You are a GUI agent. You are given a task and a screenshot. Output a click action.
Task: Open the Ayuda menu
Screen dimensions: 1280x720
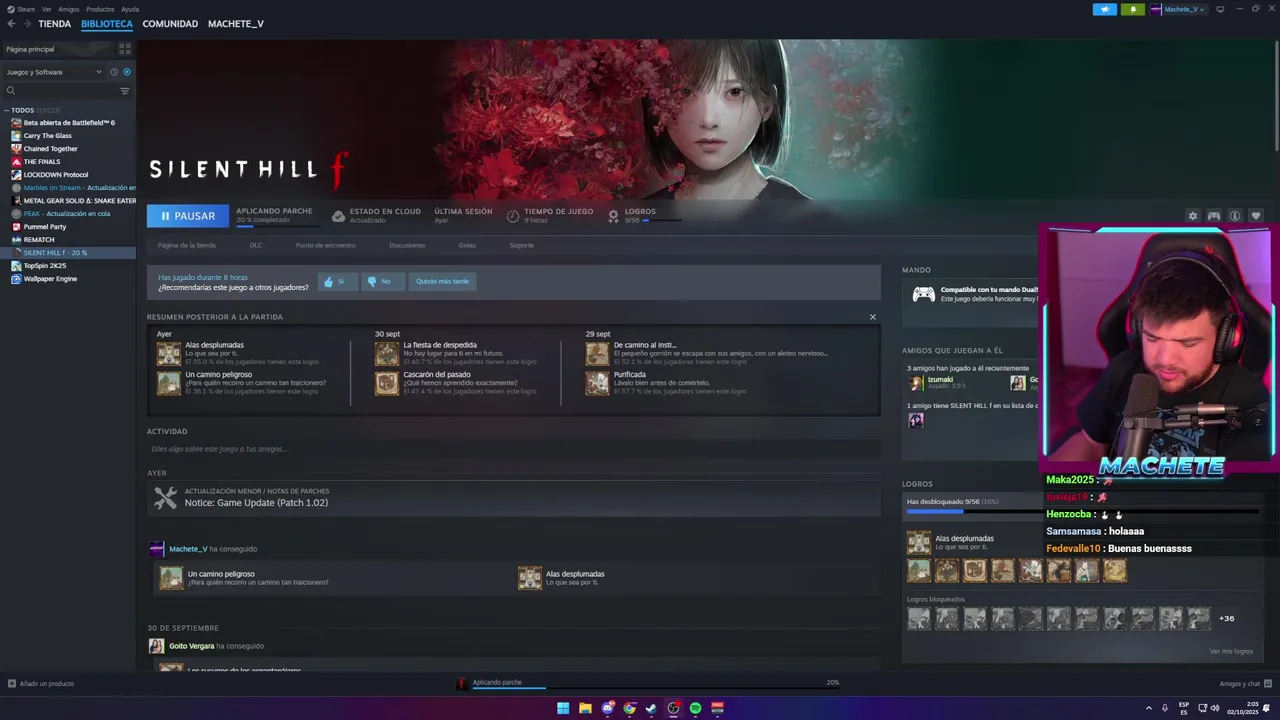click(130, 9)
